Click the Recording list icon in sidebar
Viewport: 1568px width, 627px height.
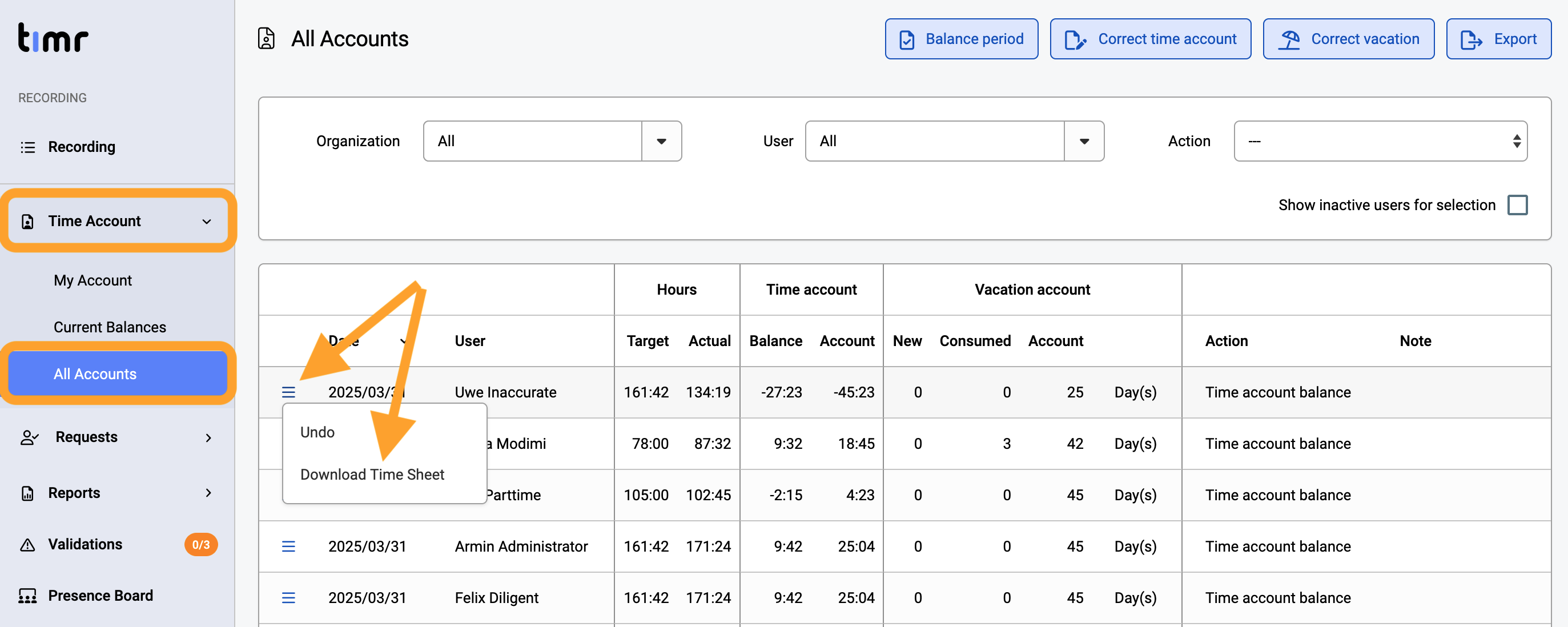pyautogui.click(x=28, y=147)
